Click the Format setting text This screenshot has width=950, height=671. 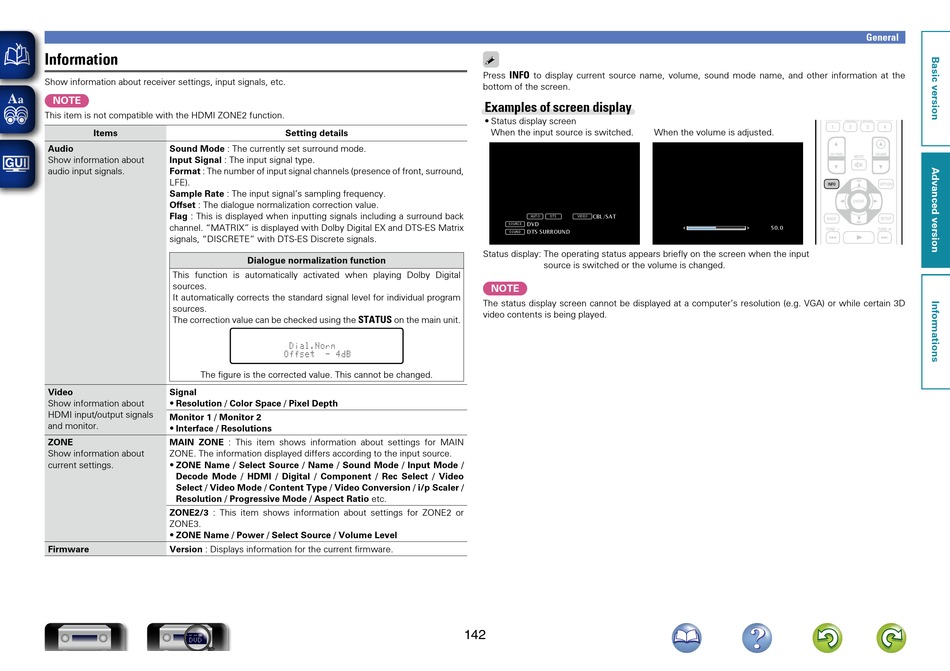(316, 177)
